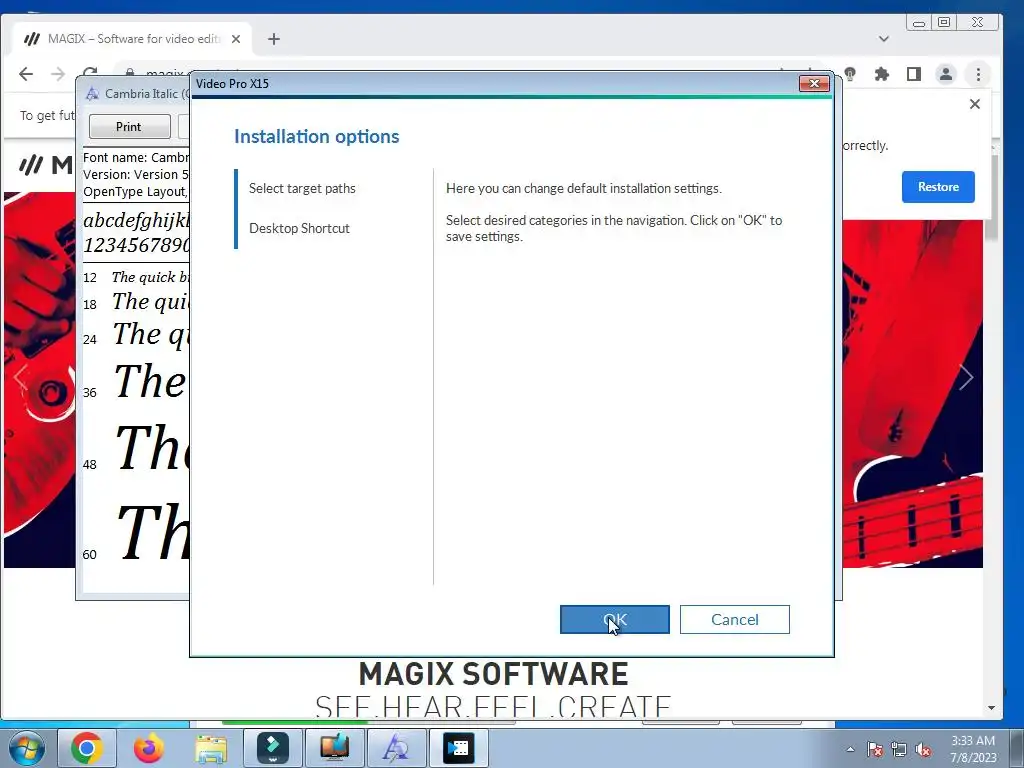Close the Video Pro X15 dialog

[814, 84]
